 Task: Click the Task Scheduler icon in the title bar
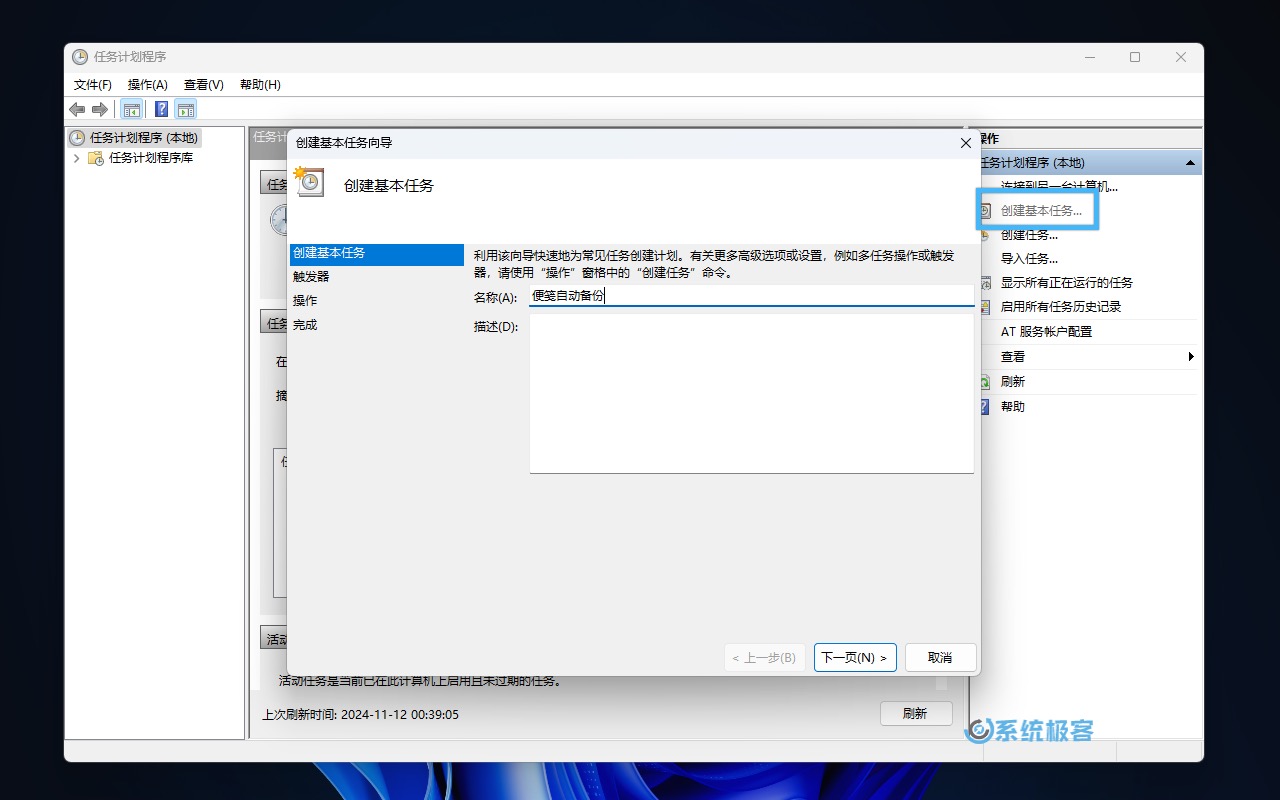(80, 57)
